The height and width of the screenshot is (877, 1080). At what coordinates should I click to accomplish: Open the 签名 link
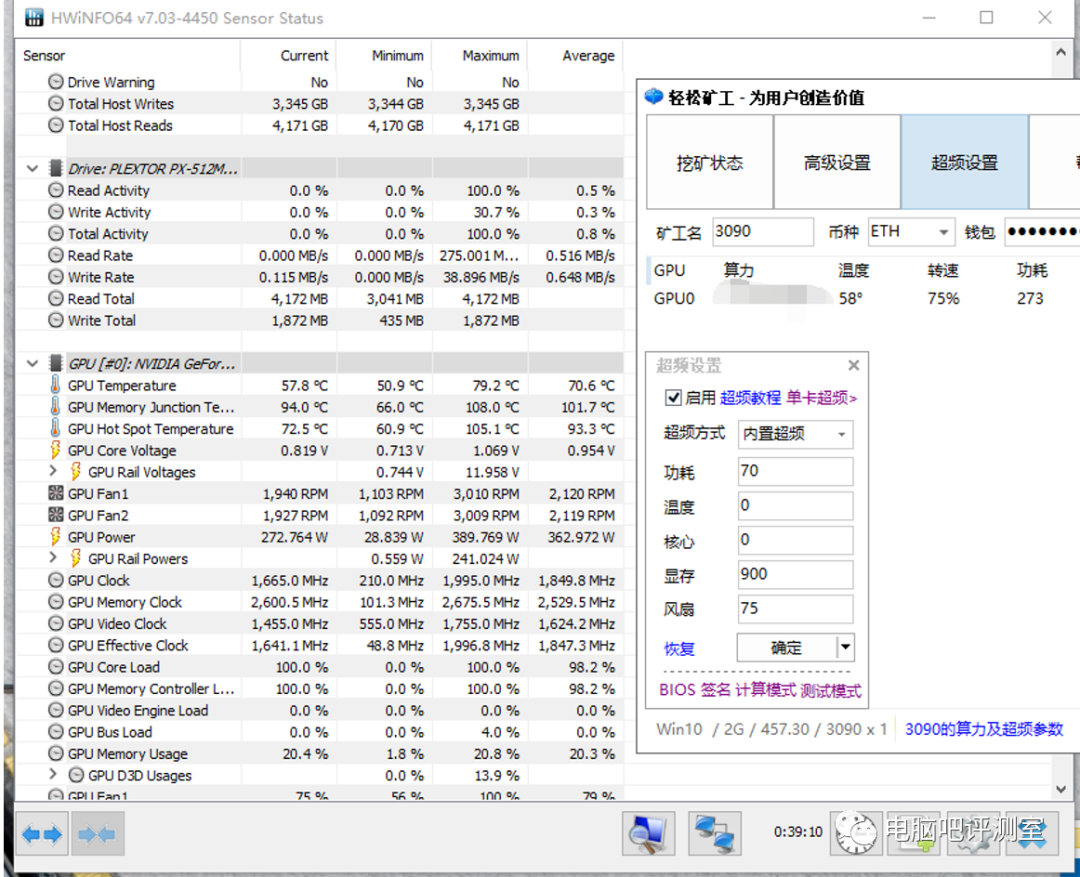point(715,690)
